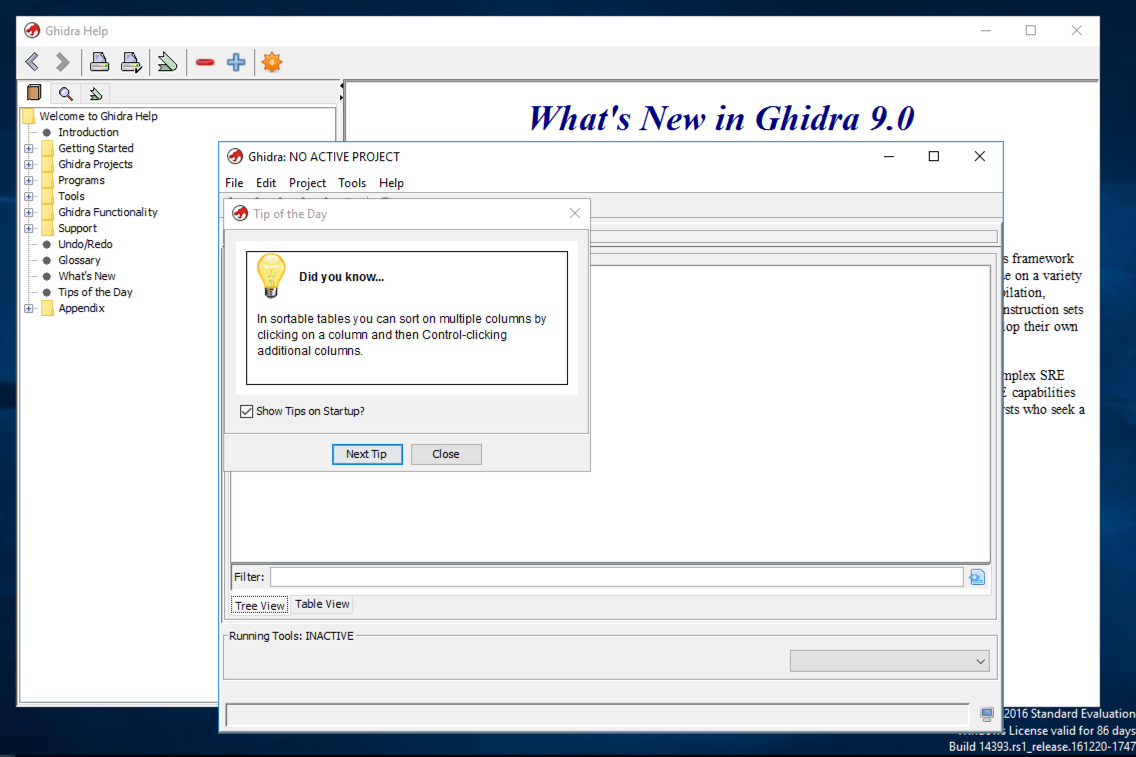Switch to Table of Contents book tab
This screenshot has height=757, width=1136.
(x=34, y=93)
